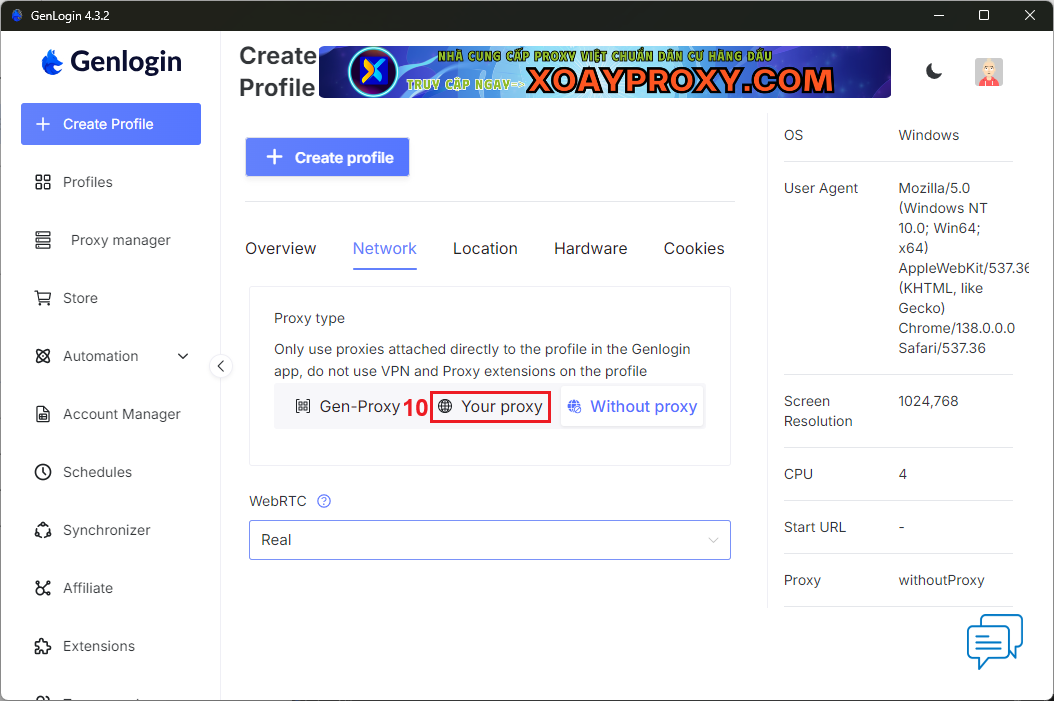Click the Create profile button above tabs

pyautogui.click(x=327, y=157)
